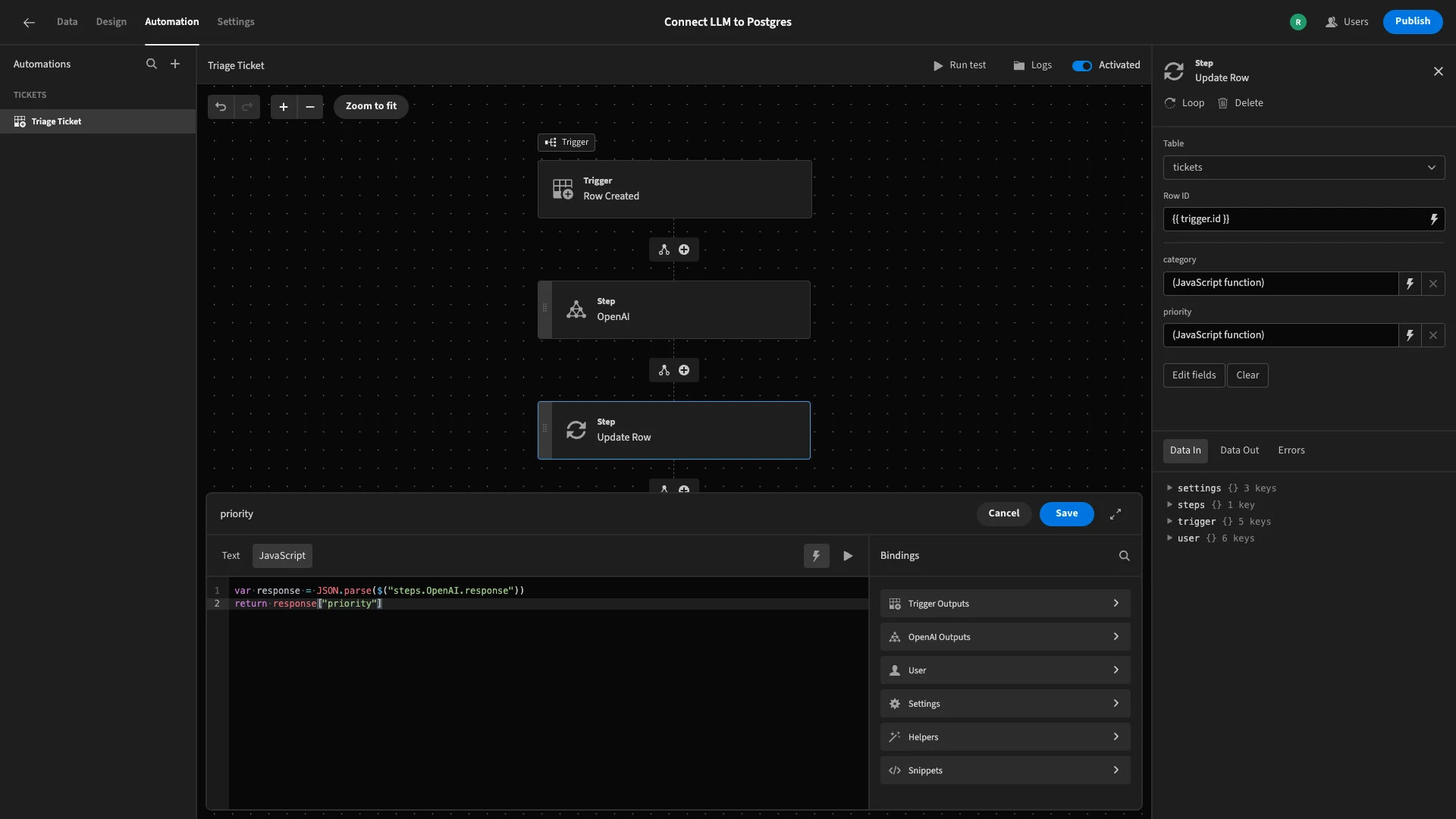Click Zoom to fit button

click(x=371, y=107)
